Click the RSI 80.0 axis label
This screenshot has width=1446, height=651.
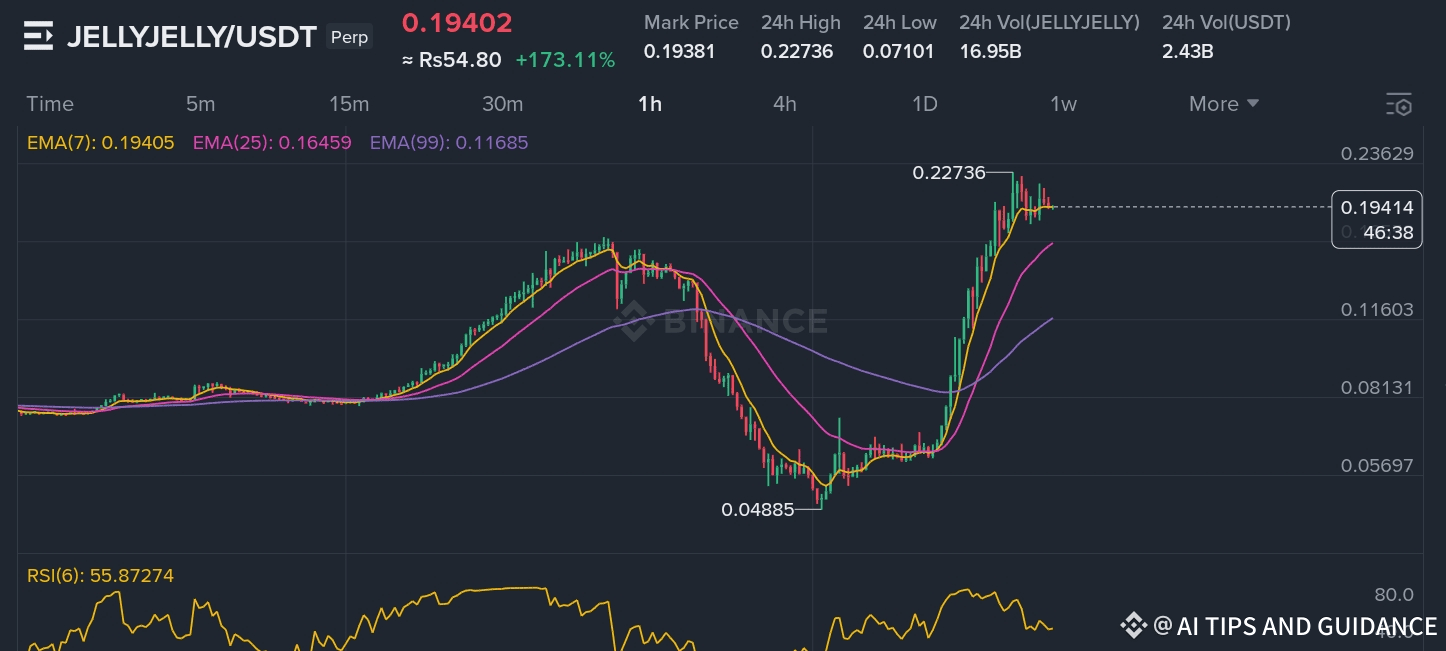1394,595
